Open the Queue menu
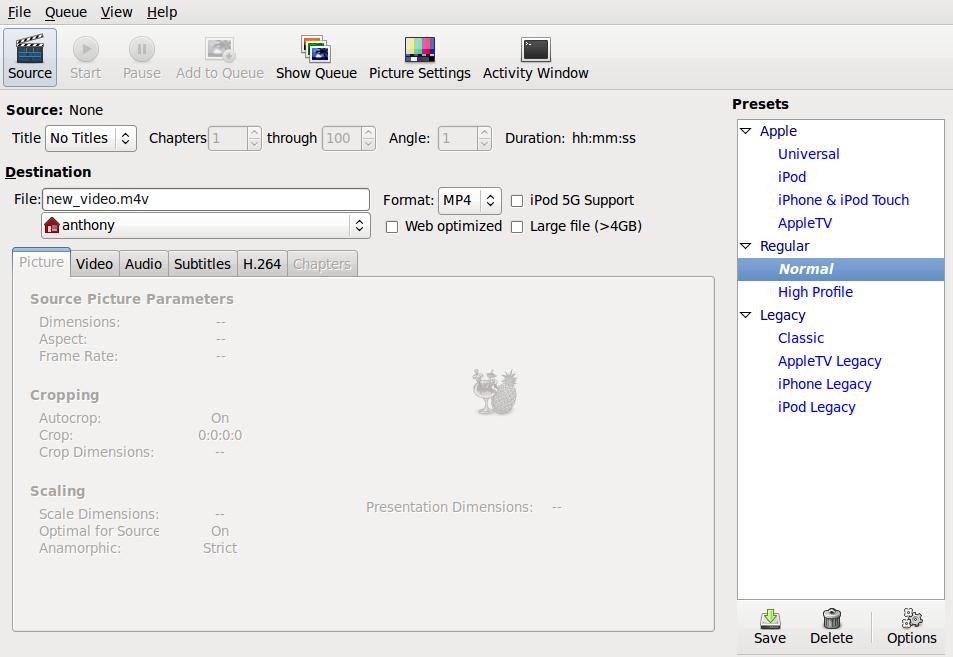This screenshot has height=657, width=953. 65,12
